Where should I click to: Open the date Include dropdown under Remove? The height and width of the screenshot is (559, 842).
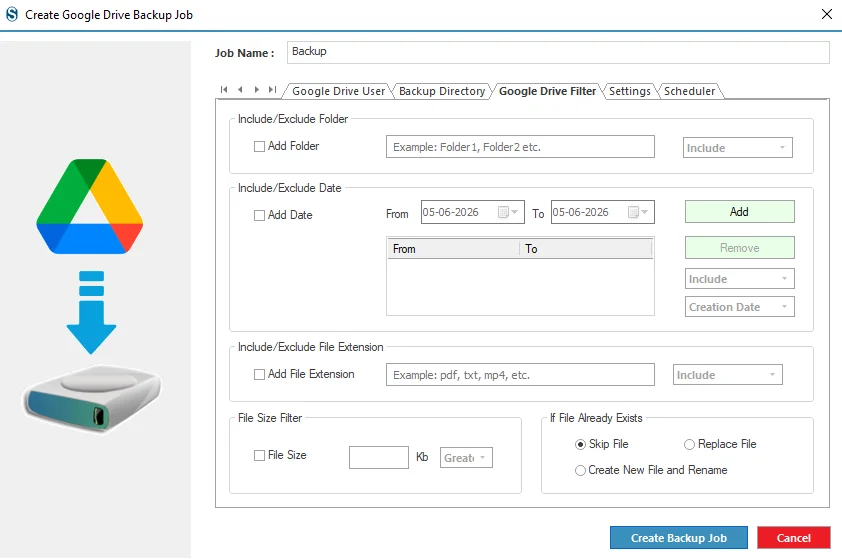pyautogui.click(x=739, y=279)
